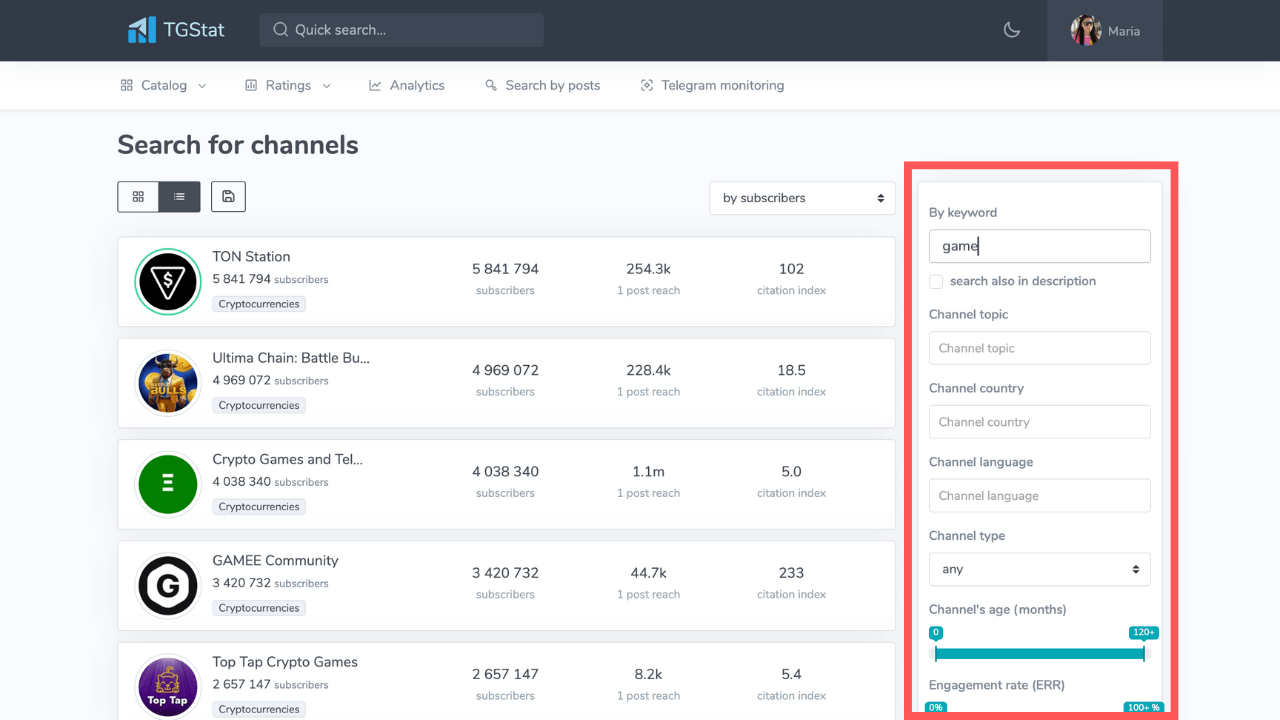Switch to list view layout
The image size is (1280, 720).
(179, 197)
